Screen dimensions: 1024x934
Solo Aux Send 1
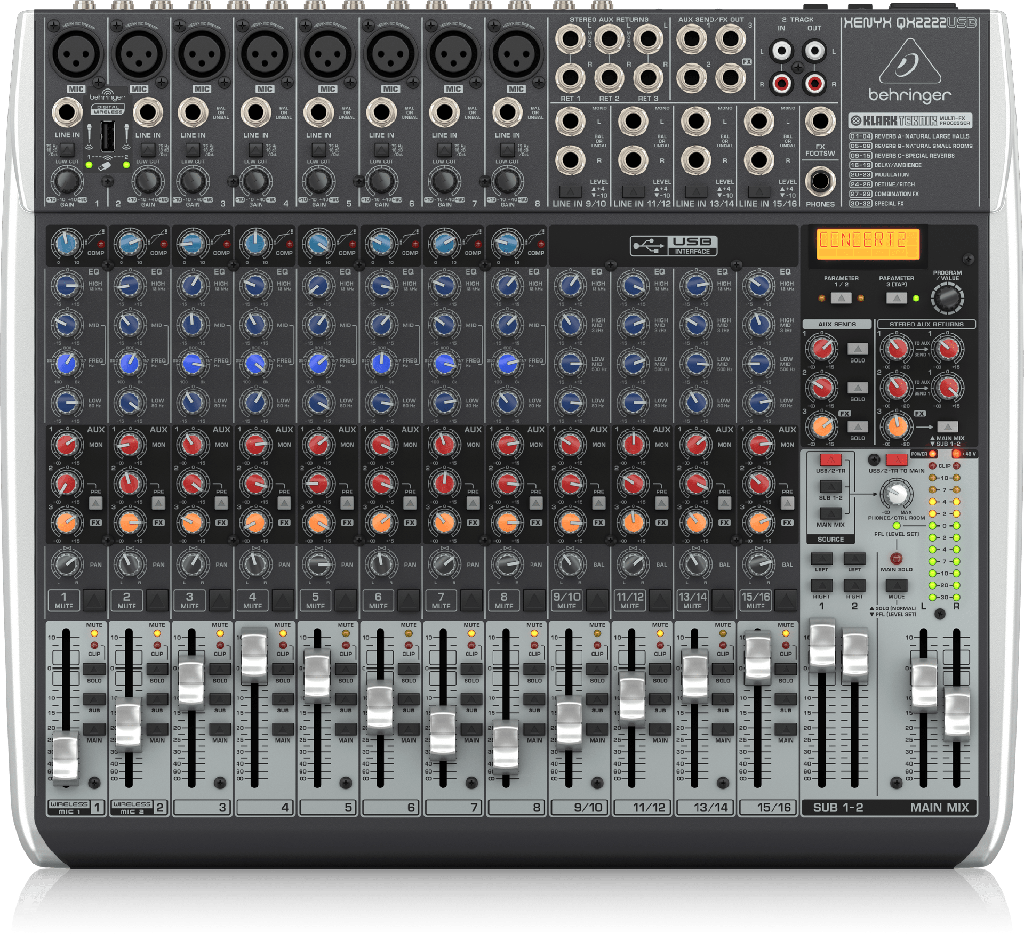[x=858, y=349]
